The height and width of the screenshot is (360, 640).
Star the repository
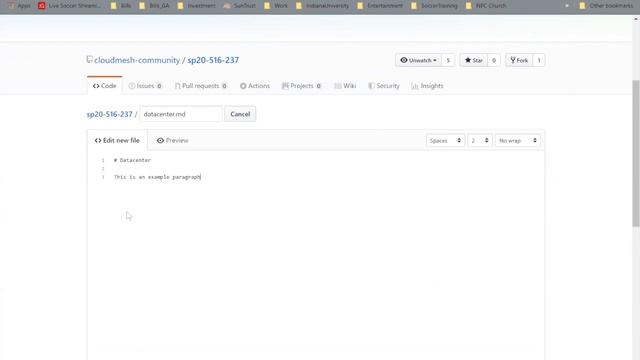[x=473, y=60]
